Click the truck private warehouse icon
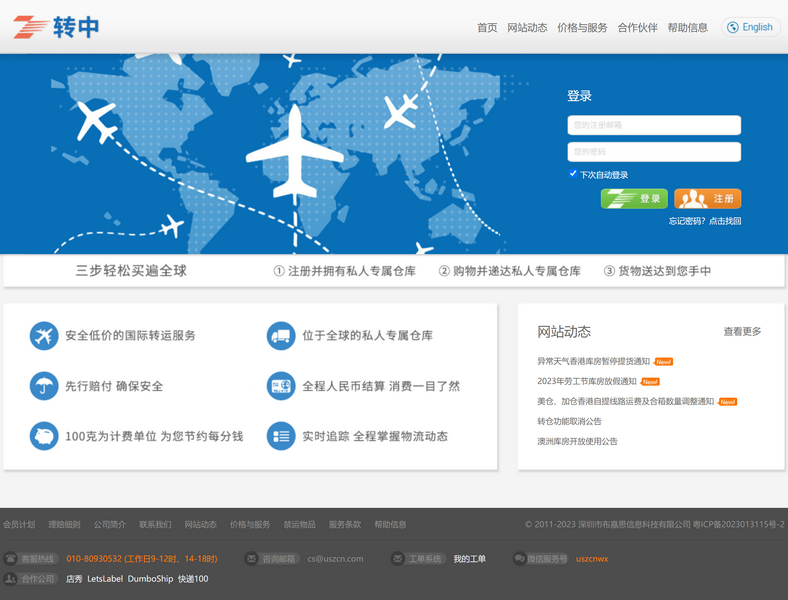Screen dimensions: 788x600 click(x=281, y=336)
